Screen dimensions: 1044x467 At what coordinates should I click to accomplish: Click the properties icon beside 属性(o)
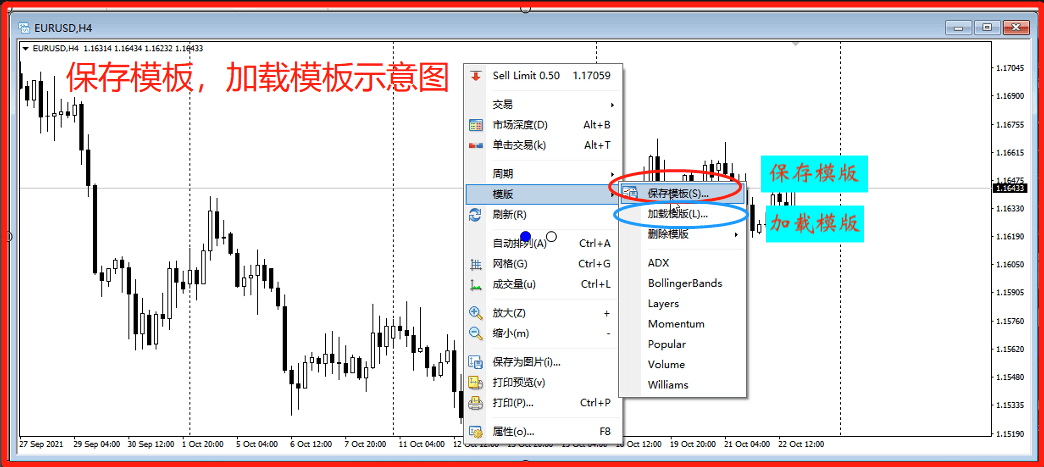click(475, 432)
